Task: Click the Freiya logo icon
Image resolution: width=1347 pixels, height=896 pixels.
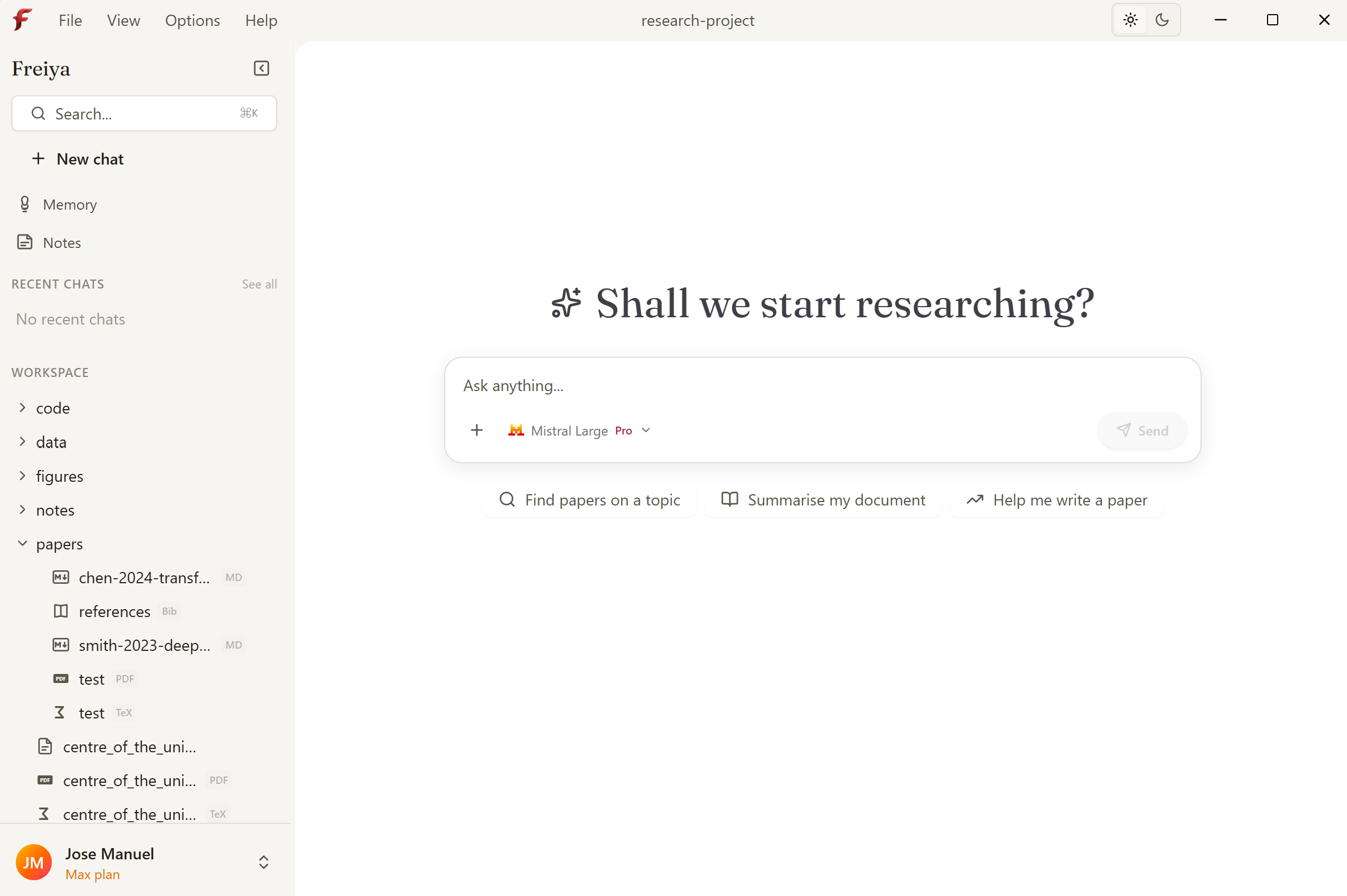Action: pyautogui.click(x=22, y=19)
